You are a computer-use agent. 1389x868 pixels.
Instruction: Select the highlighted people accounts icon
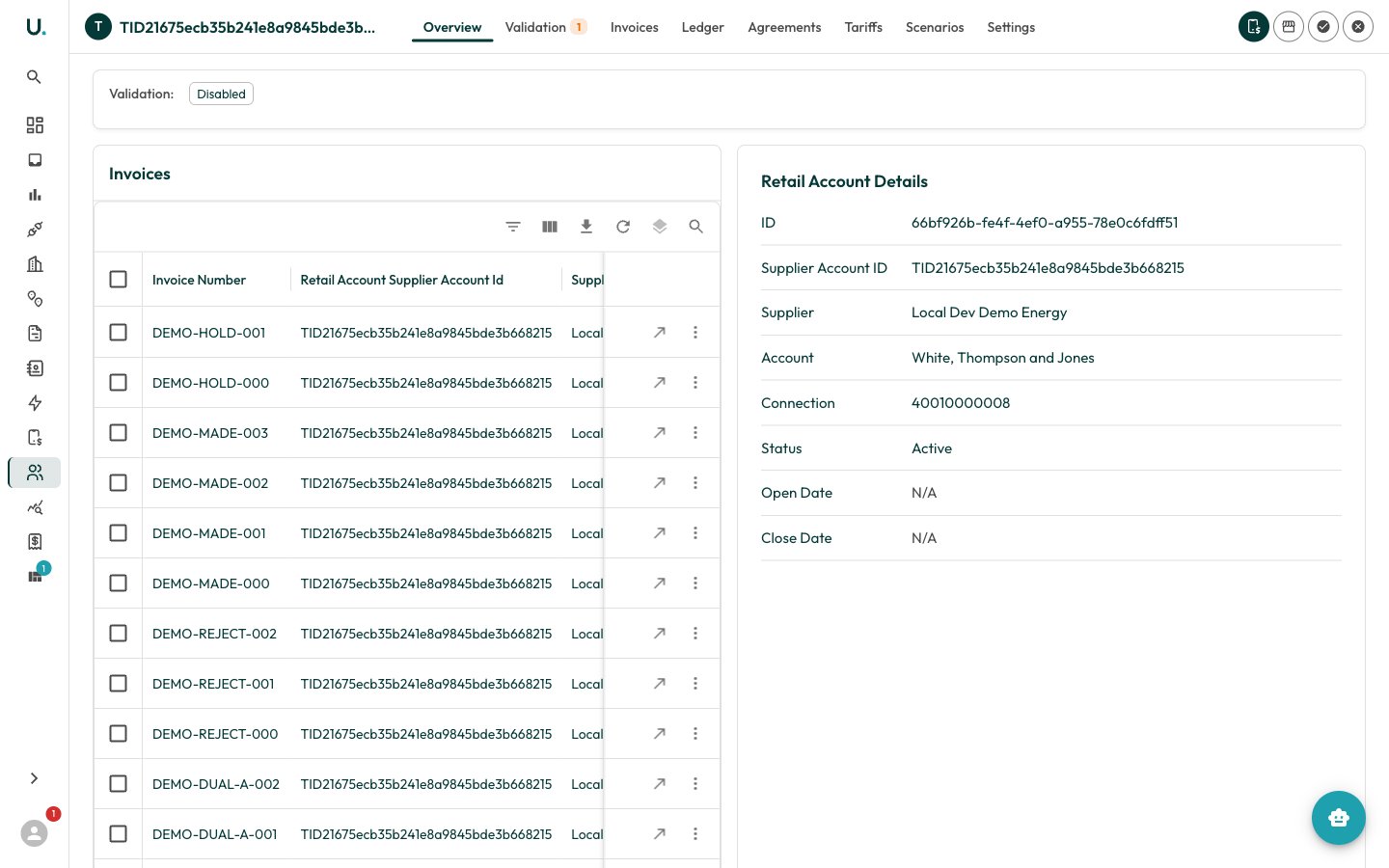(35, 473)
